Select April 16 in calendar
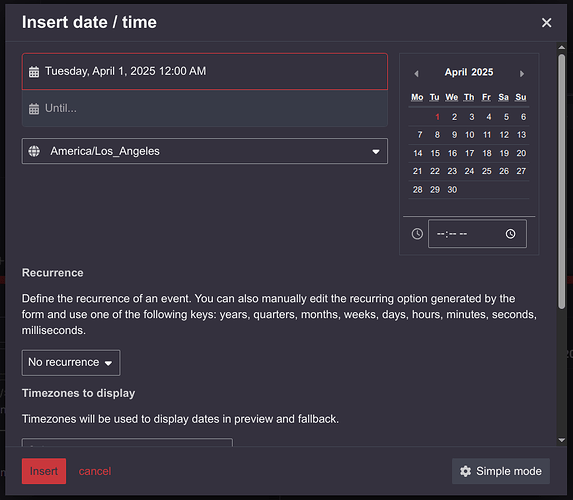The width and height of the screenshot is (573, 500). 452,153
